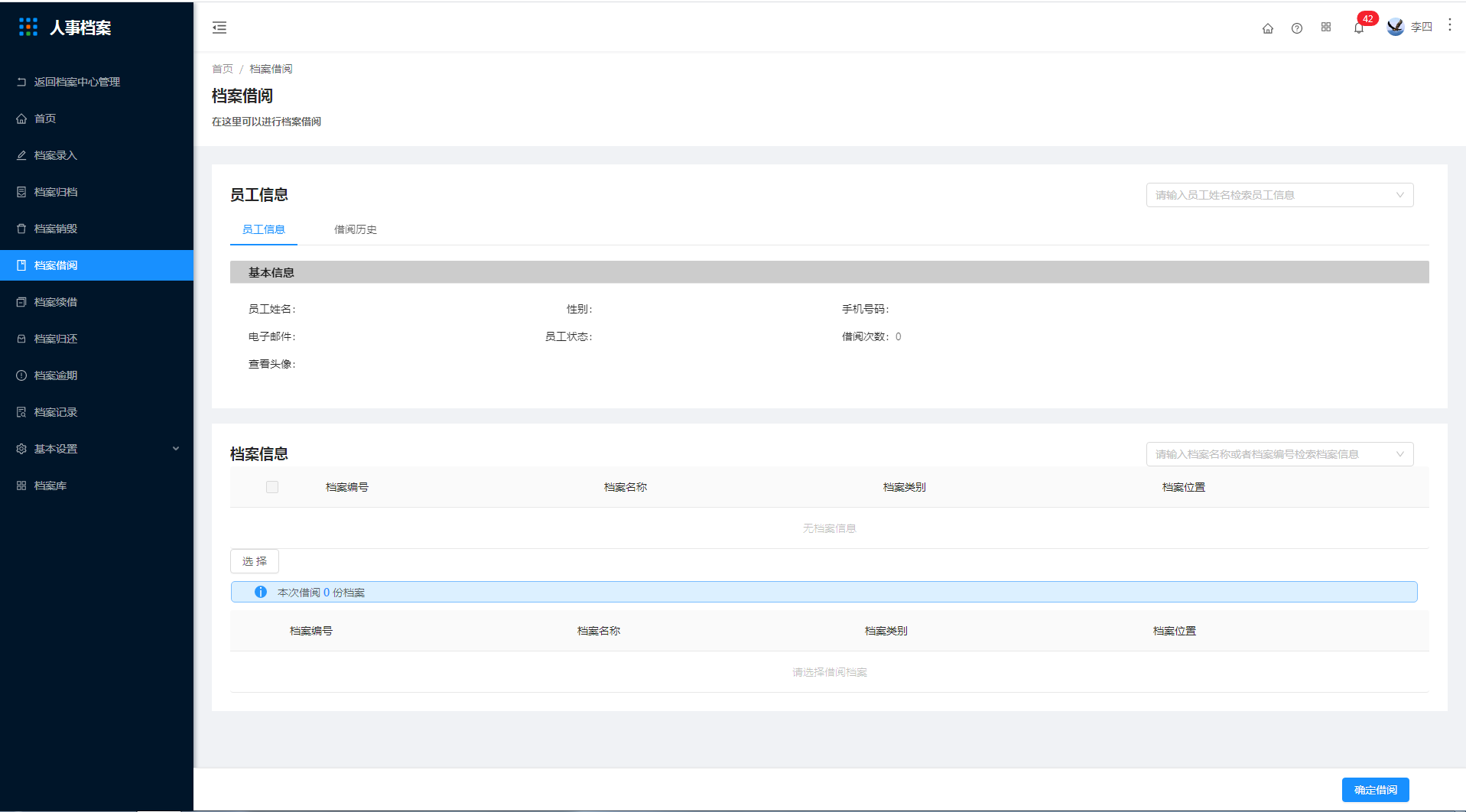Click the return icon beside 返回档案中心管理
The width and height of the screenshot is (1466, 812).
tap(21, 82)
